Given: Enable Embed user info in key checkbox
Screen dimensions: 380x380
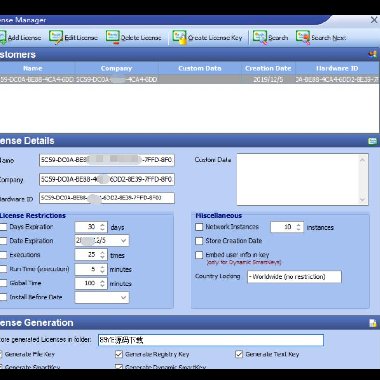Looking at the screenshot, I should pyautogui.click(x=199, y=255).
